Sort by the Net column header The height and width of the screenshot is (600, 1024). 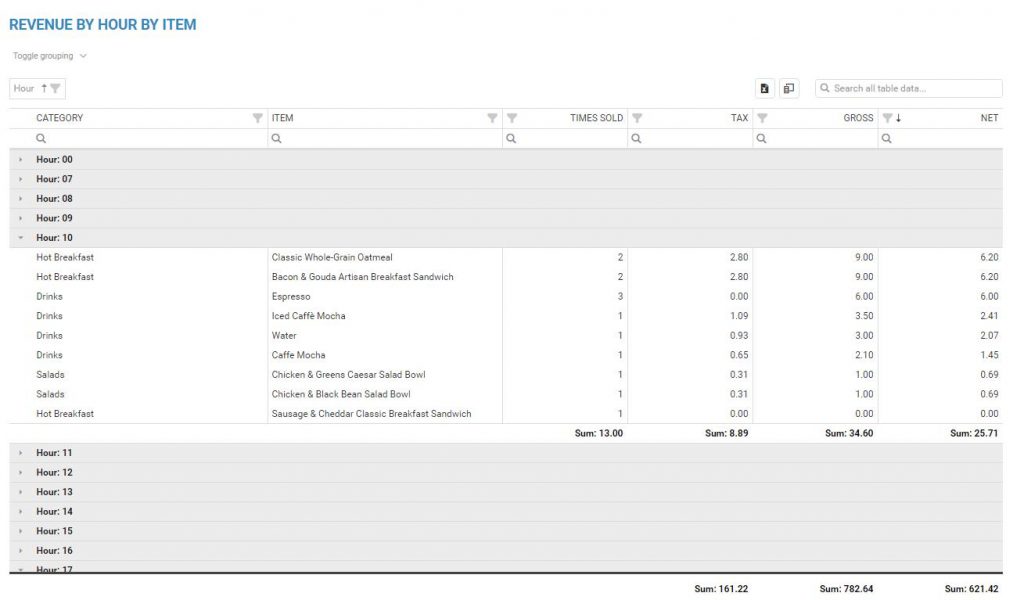(989, 118)
